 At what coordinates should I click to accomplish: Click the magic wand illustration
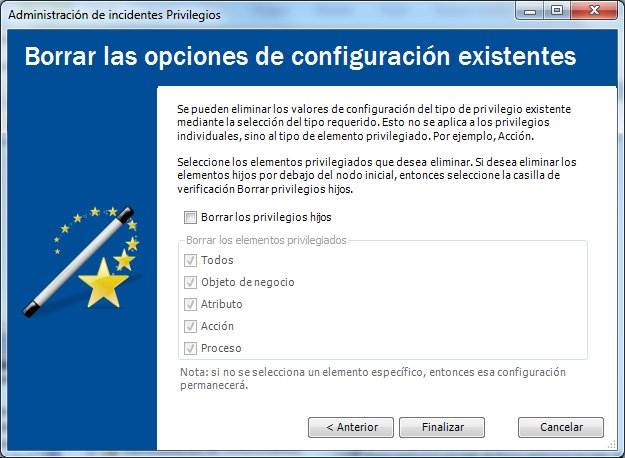(78, 262)
